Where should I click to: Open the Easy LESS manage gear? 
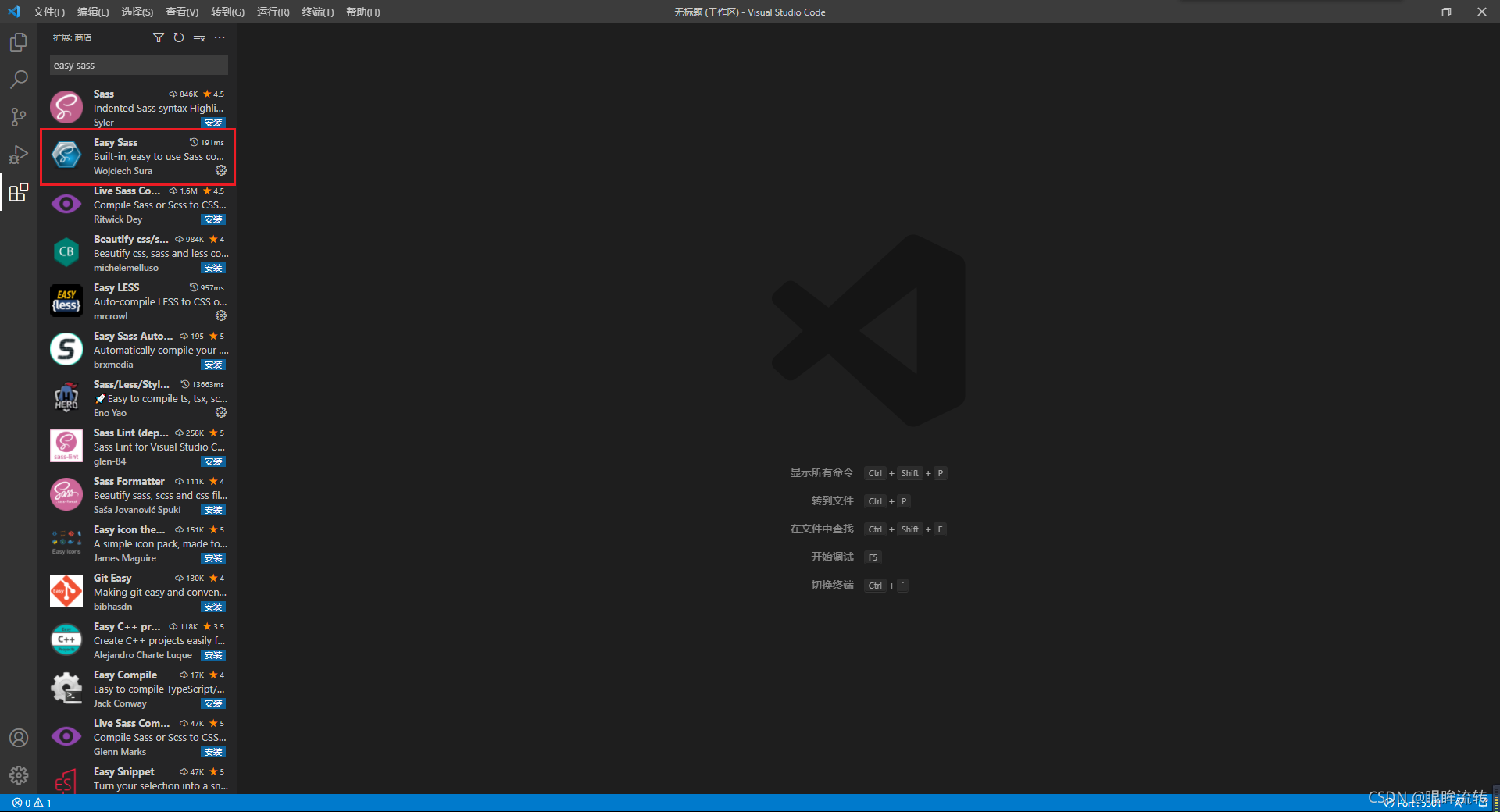pyautogui.click(x=221, y=315)
